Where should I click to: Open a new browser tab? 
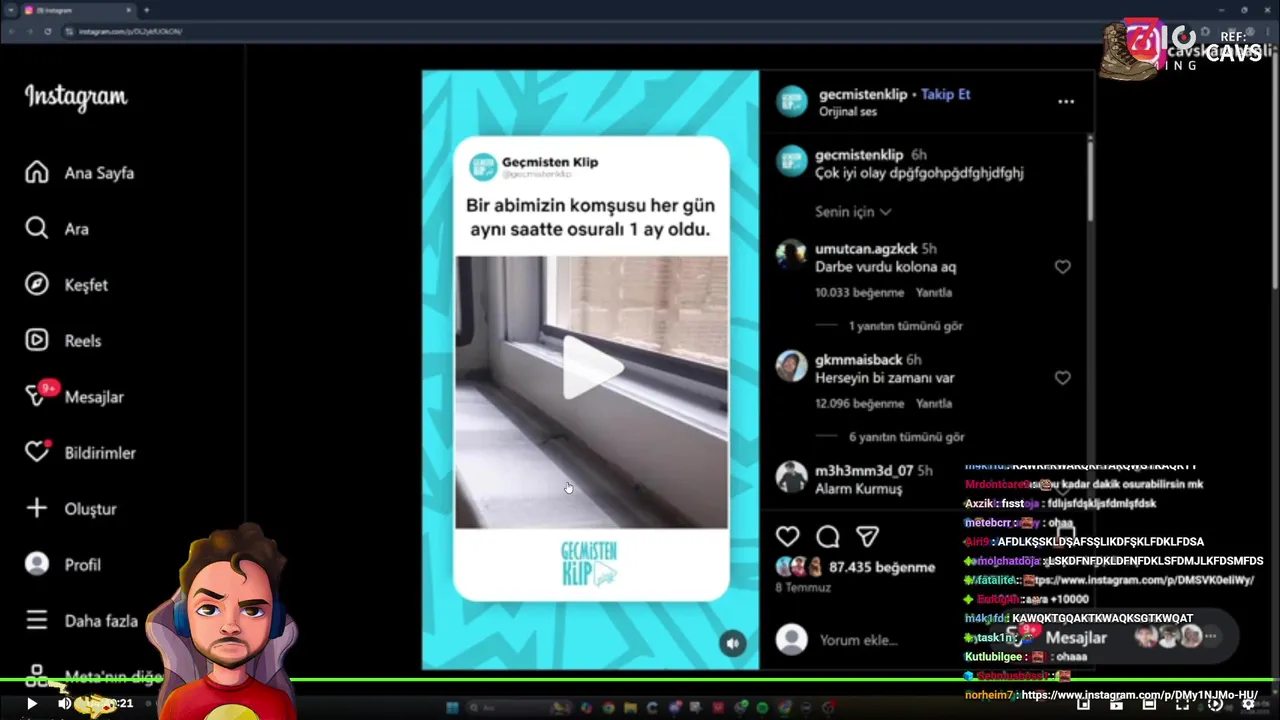tap(147, 10)
